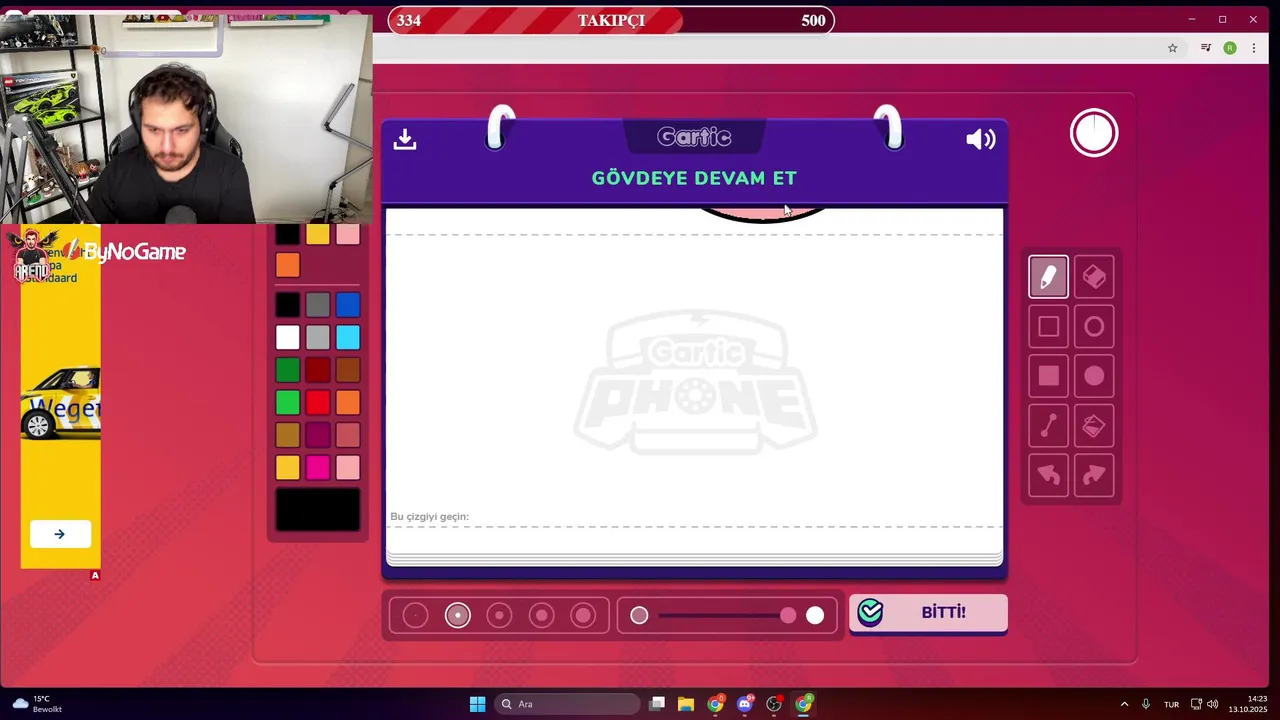Pick the brown color swatch
This screenshot has height=720, width=1280.
(347, 370)
